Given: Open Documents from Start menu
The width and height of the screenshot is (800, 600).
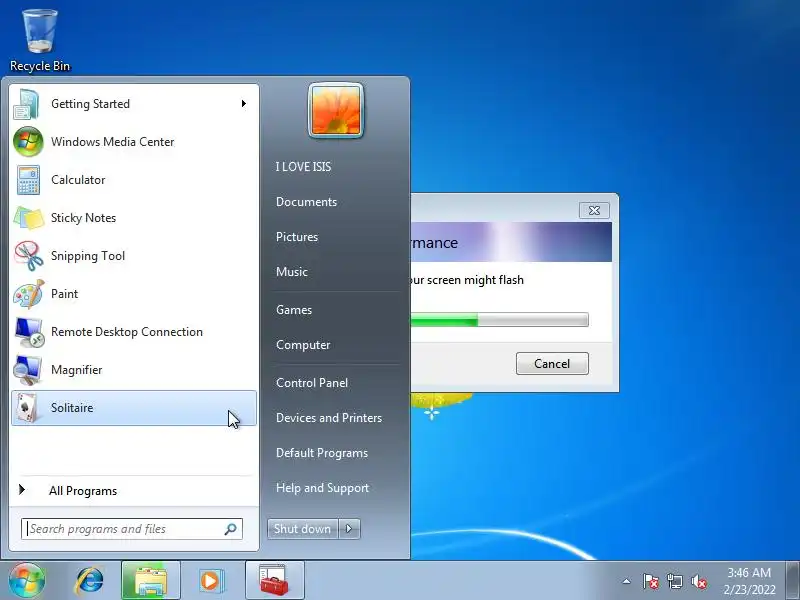Looking at the screenshot, I should [306, 202].
